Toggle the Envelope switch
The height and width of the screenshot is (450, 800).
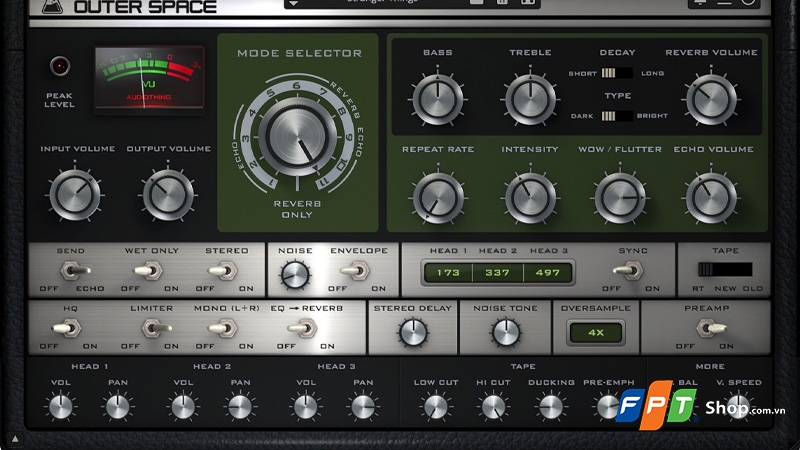[x=355, y=271]
